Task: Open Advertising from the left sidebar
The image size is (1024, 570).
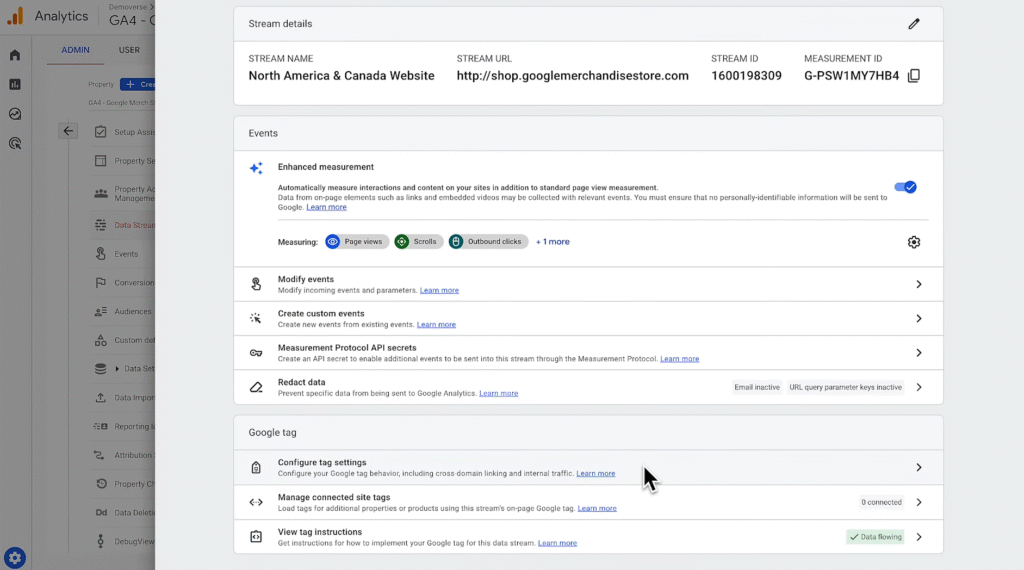Action: [15, 143]
